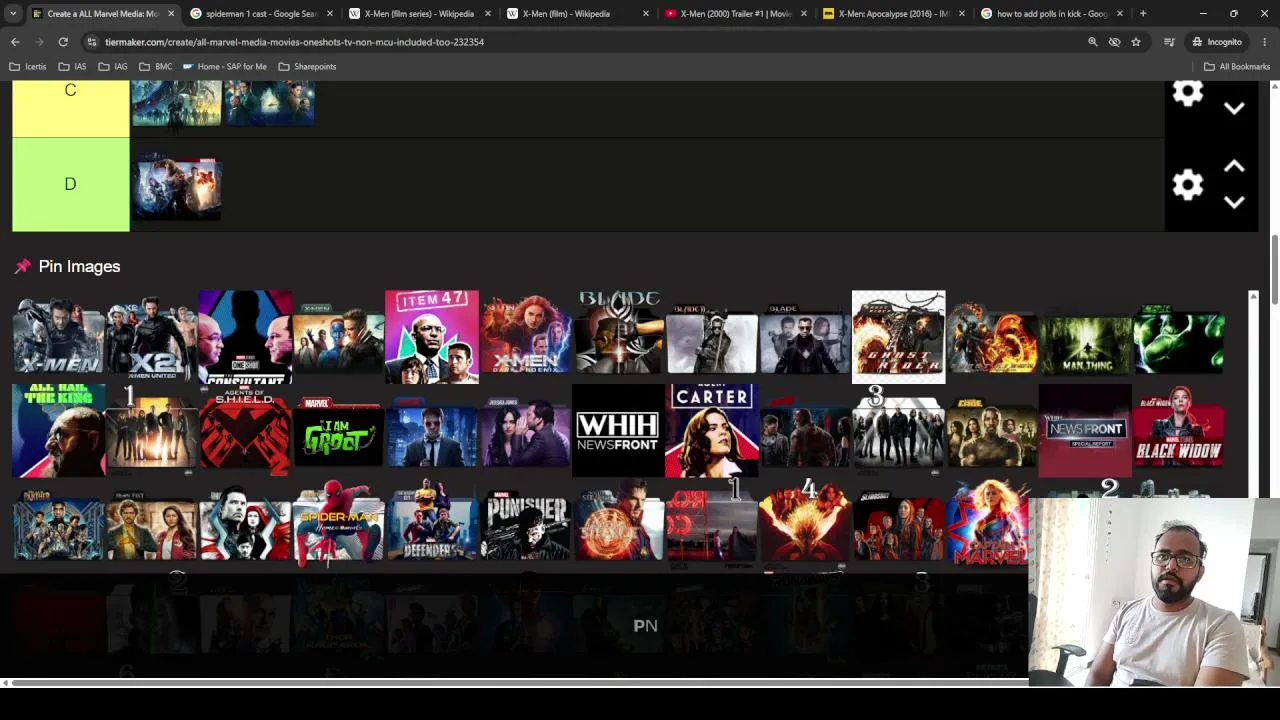Open the Icertis bookmark folder
The width and height of the screenshot is (1280, 720).
28,67
